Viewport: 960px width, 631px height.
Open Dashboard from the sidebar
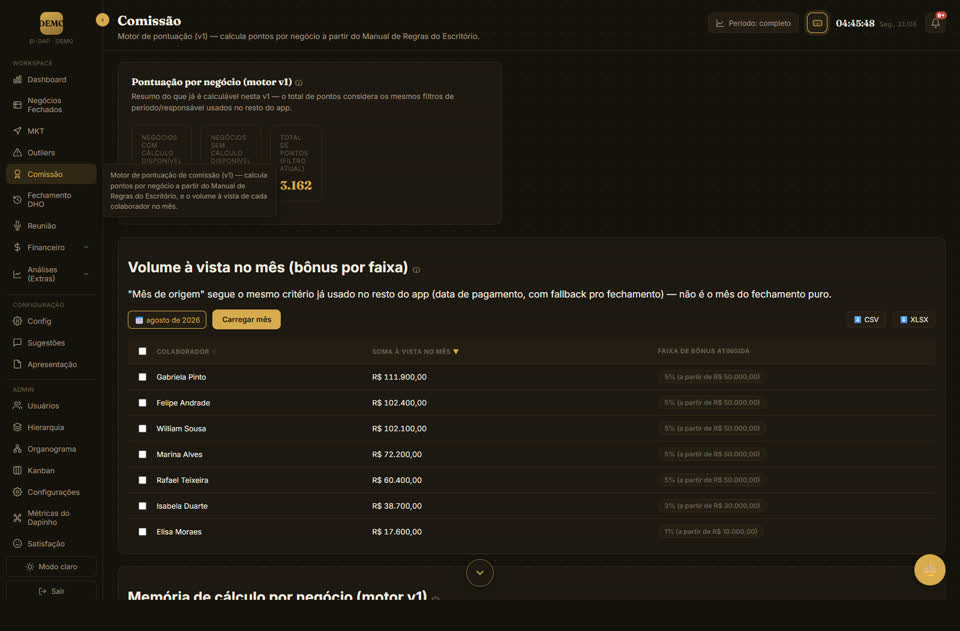[51, 80]
